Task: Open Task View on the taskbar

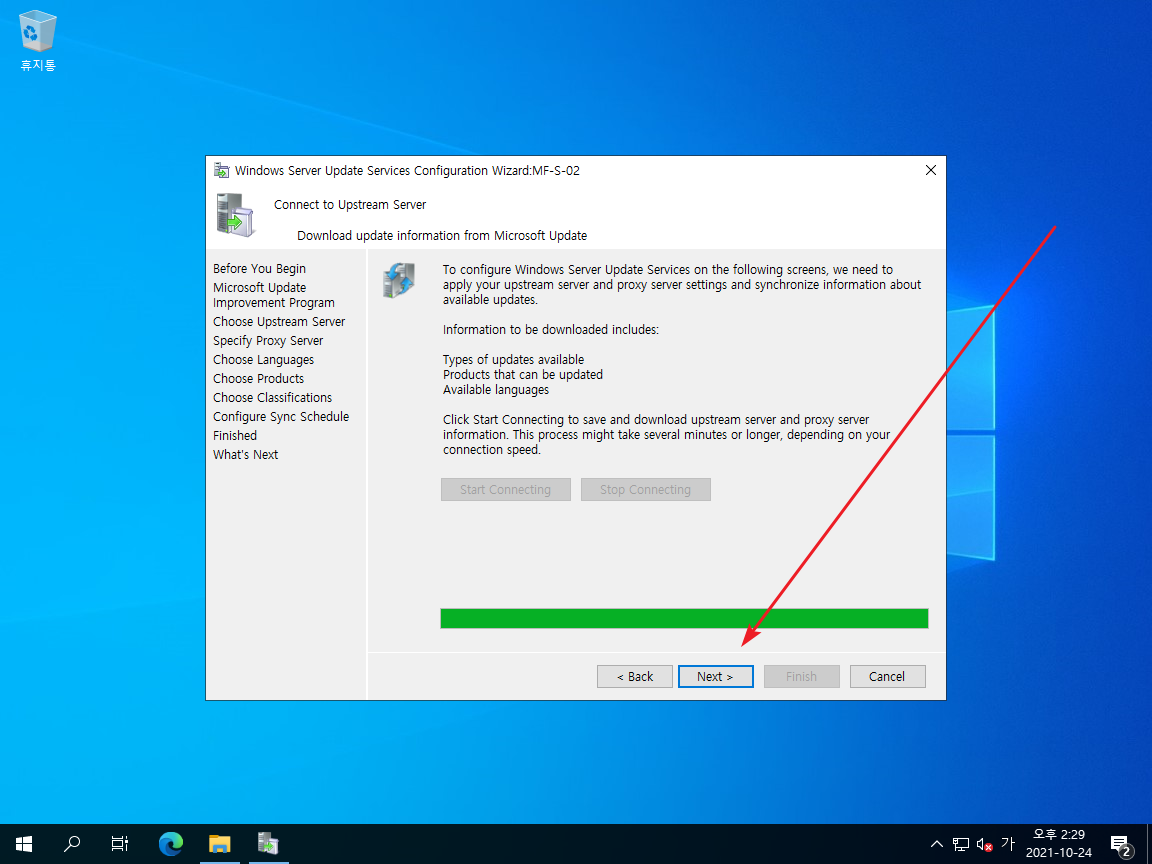Action: [x=119, y=843]
